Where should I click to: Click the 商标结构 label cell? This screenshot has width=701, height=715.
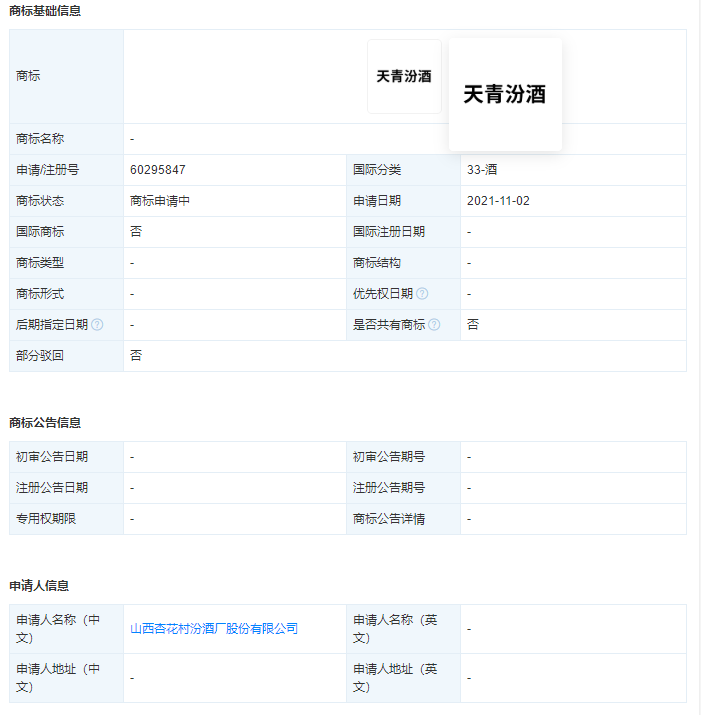404,263
